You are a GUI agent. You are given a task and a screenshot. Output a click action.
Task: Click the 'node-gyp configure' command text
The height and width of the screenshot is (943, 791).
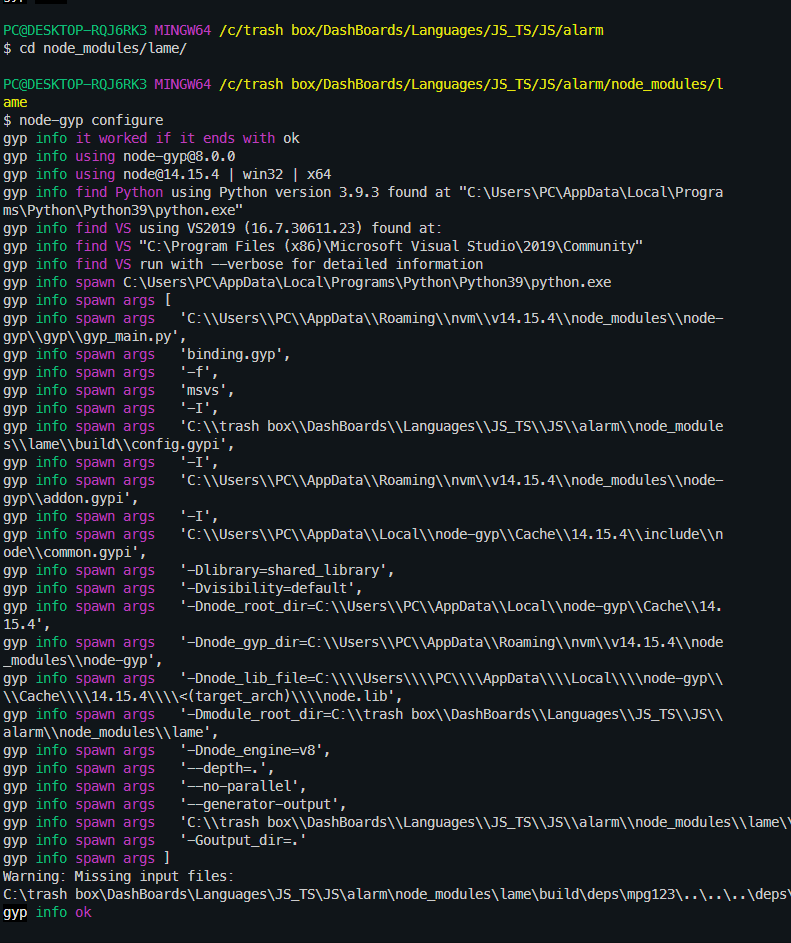click(x=91, y=120)
